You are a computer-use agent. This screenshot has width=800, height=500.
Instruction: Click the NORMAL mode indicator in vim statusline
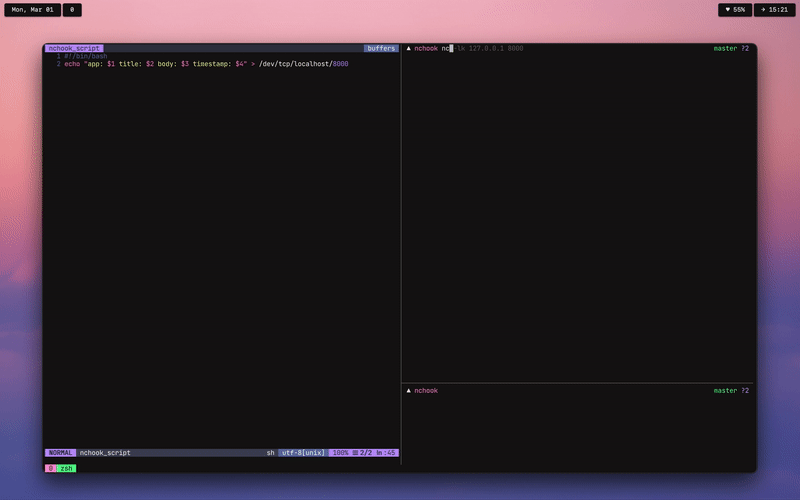coord(60,453)
